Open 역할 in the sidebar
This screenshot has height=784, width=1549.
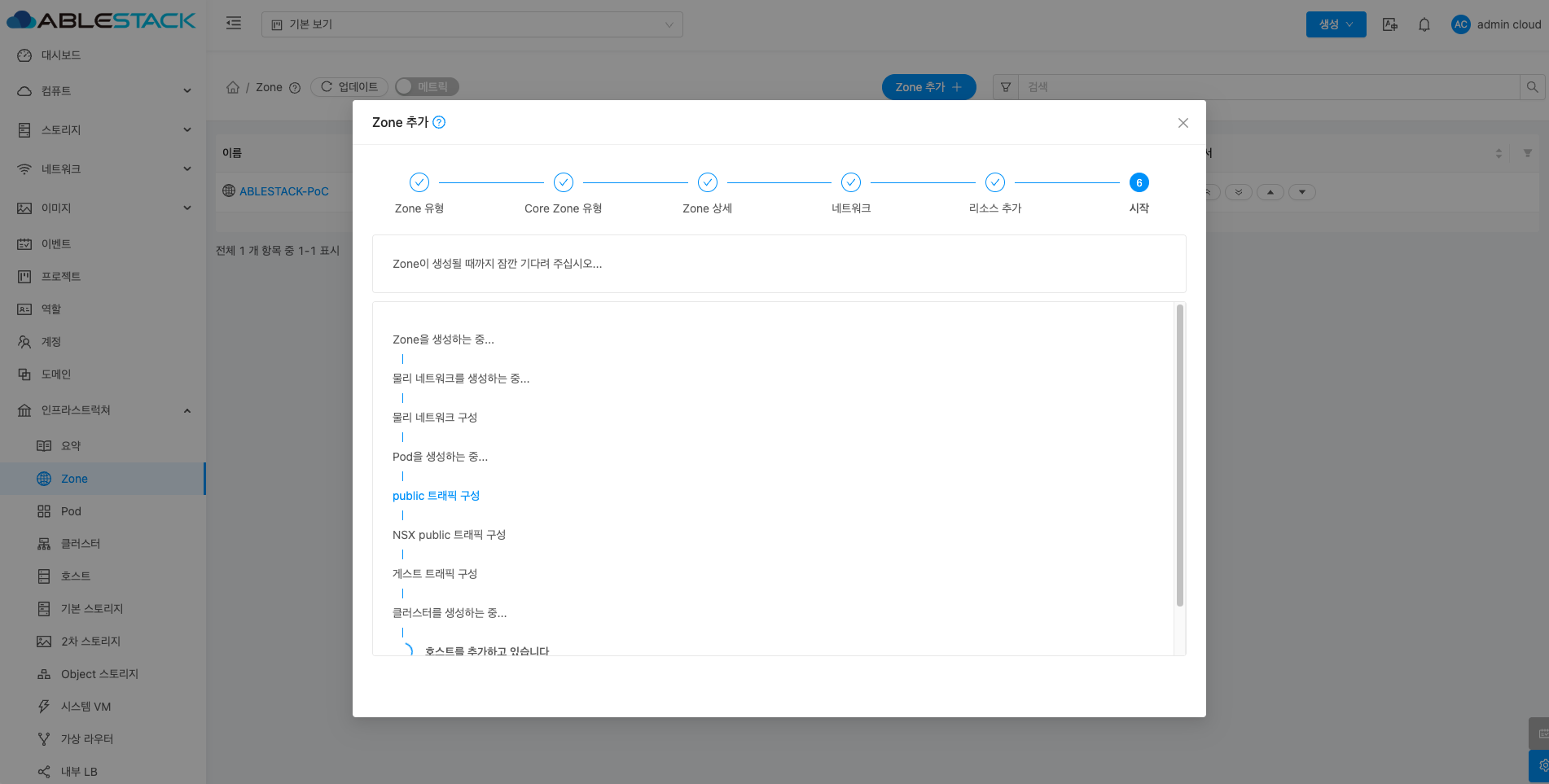click(x=103, y=309)
